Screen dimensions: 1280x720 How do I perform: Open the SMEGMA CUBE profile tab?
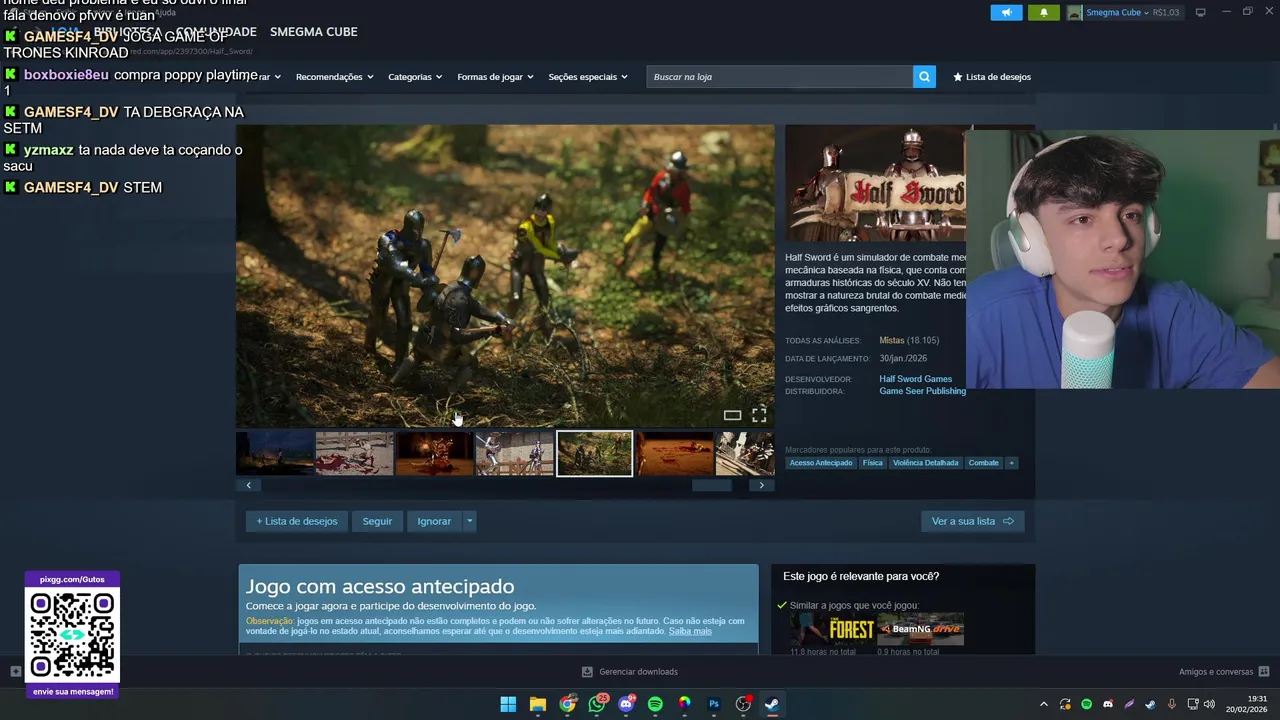coord(313,32)
